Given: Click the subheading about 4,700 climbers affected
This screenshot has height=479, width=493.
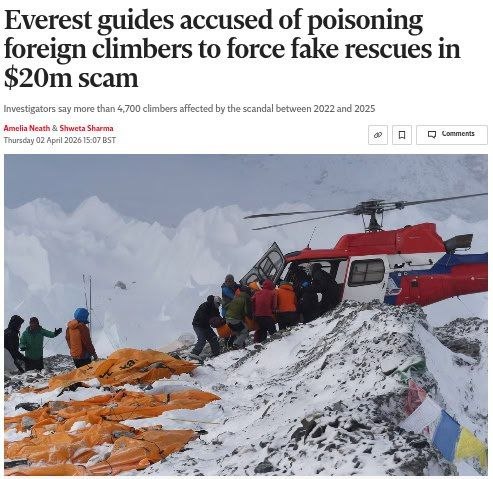Looking at the screenshot, I should coord(189,109).
